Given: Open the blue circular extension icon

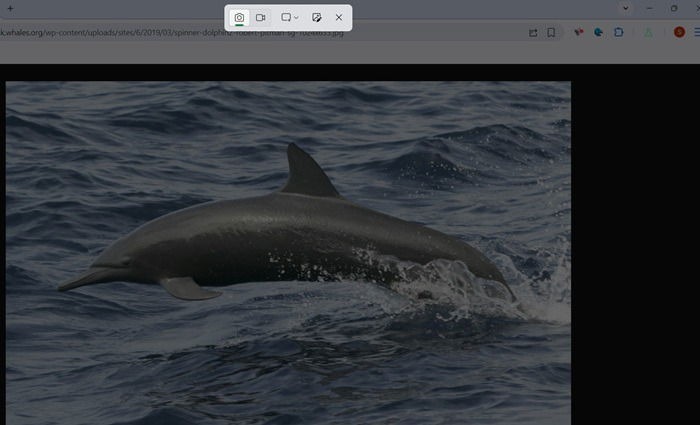Looking at the screenshot, I should (x=598, y=32).
